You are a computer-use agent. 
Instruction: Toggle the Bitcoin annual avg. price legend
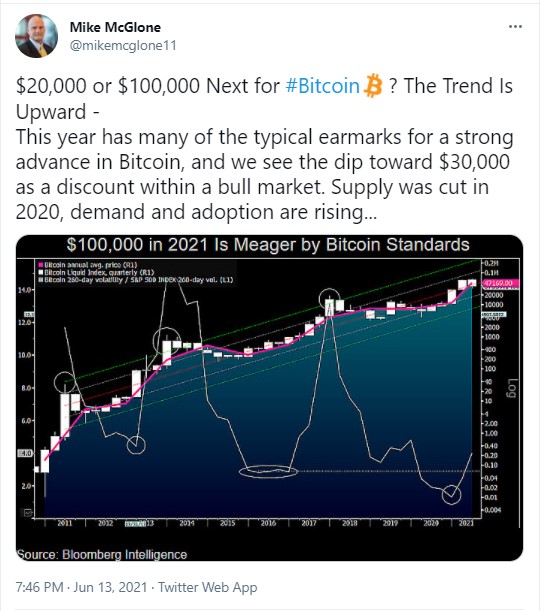point(88,265)
